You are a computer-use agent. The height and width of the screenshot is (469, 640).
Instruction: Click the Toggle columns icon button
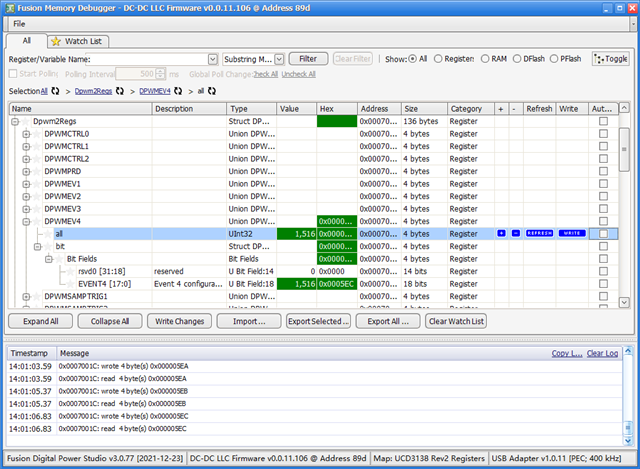pos(611,59)
